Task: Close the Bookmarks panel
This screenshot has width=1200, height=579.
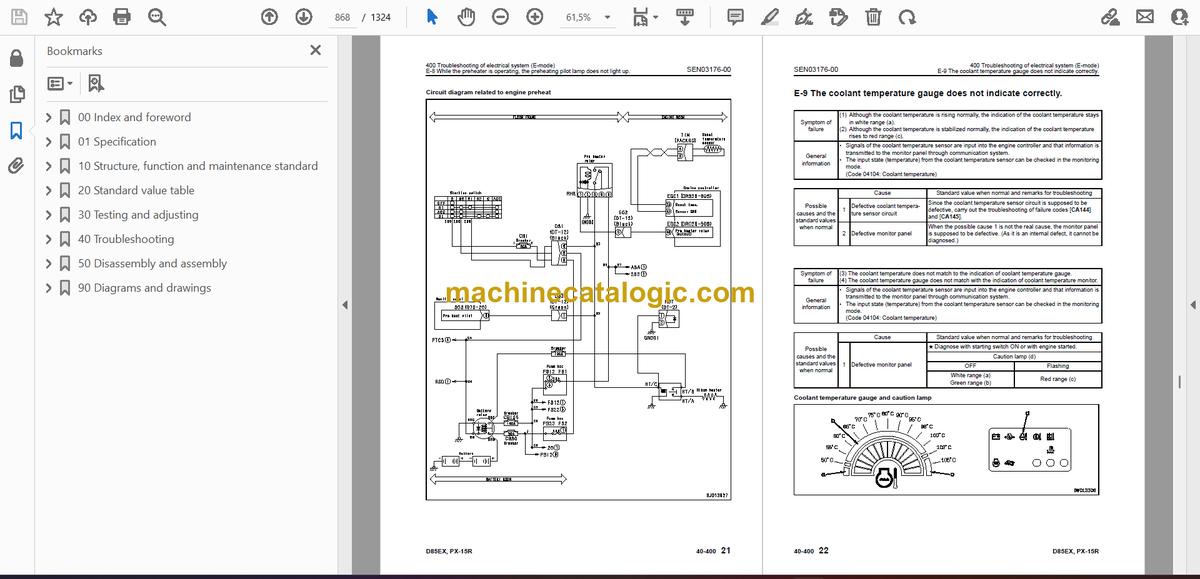Action: pos(316,50)
